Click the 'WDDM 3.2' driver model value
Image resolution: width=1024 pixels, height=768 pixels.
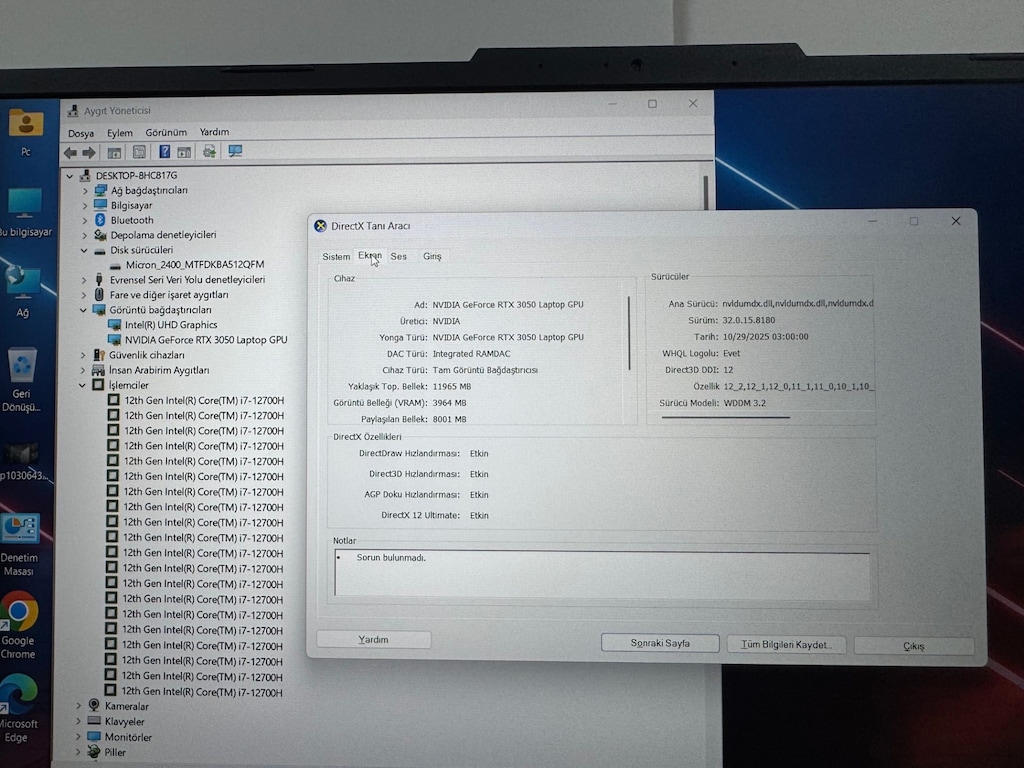click(x=744, y=403)
